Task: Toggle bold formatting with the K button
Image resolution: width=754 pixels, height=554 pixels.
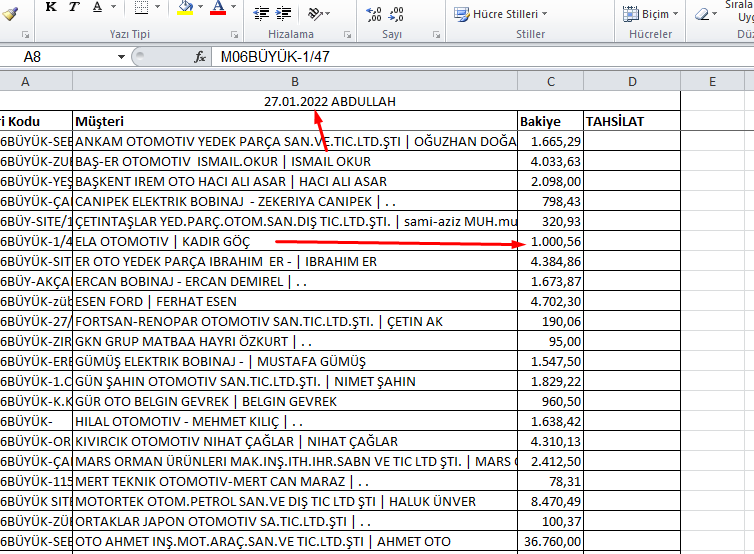Action: point(50,8)
